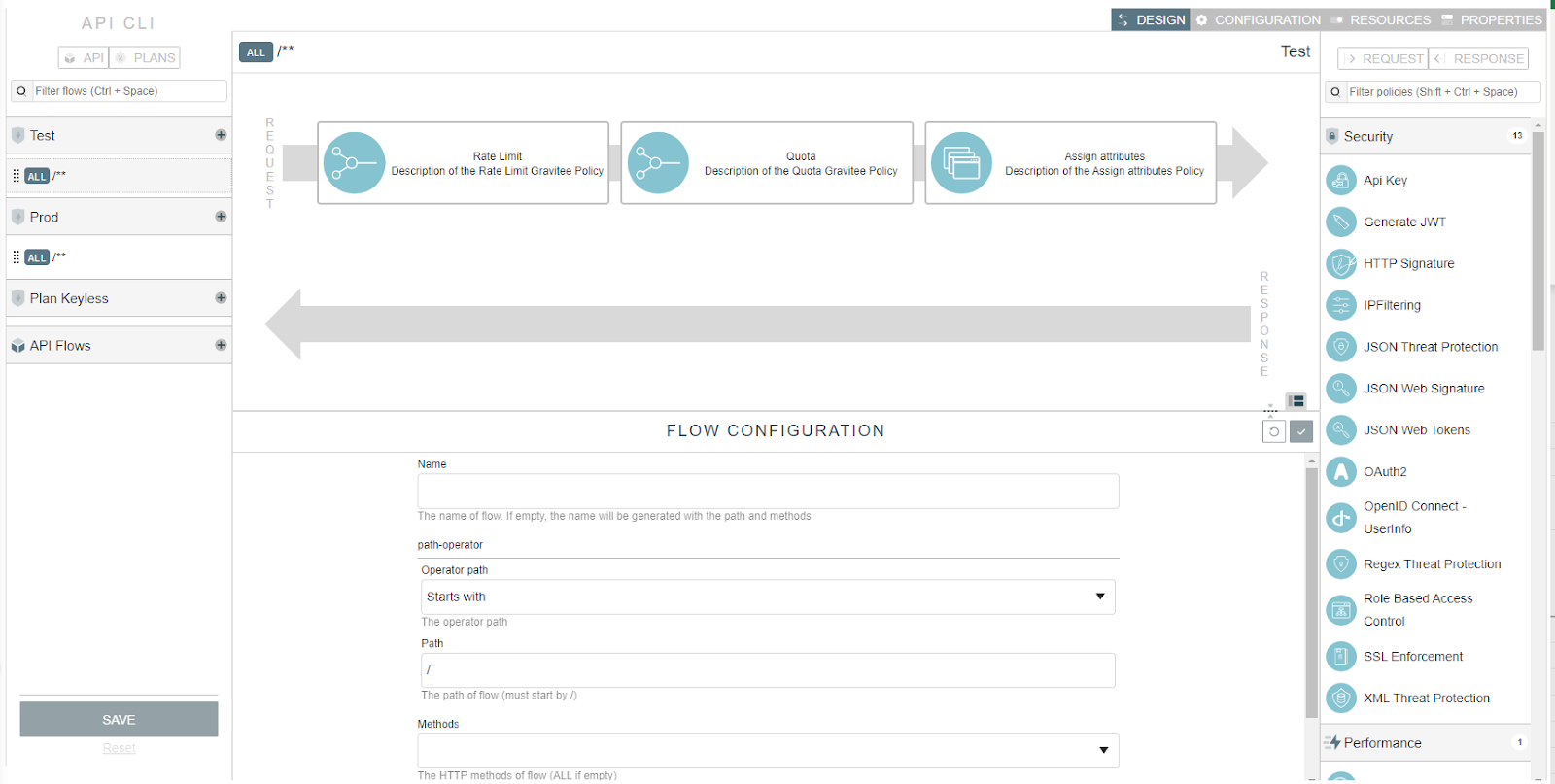
Task: Click the response flow arrow lane
Action: [758, 324]
